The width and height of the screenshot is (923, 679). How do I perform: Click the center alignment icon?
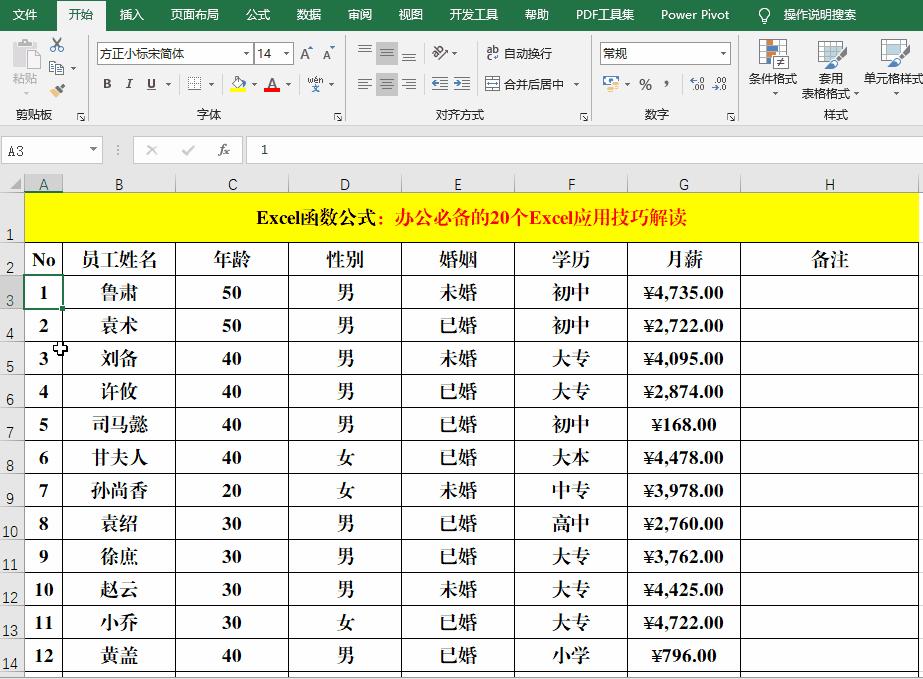(386, 85)
